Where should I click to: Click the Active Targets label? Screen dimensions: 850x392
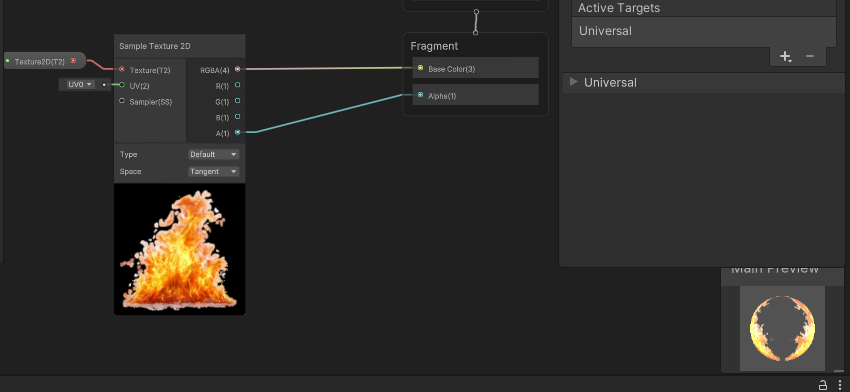(619, 8)
